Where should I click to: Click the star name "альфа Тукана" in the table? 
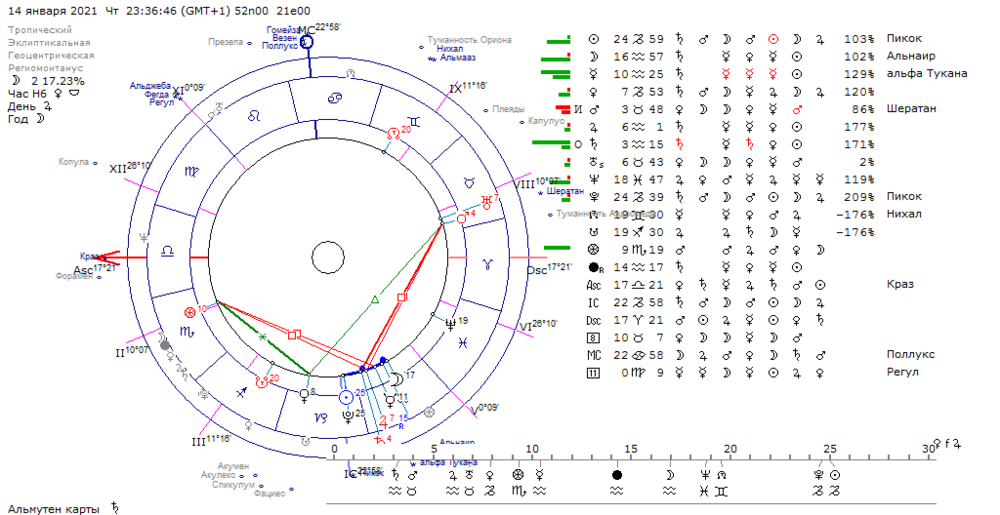point(927,74)
